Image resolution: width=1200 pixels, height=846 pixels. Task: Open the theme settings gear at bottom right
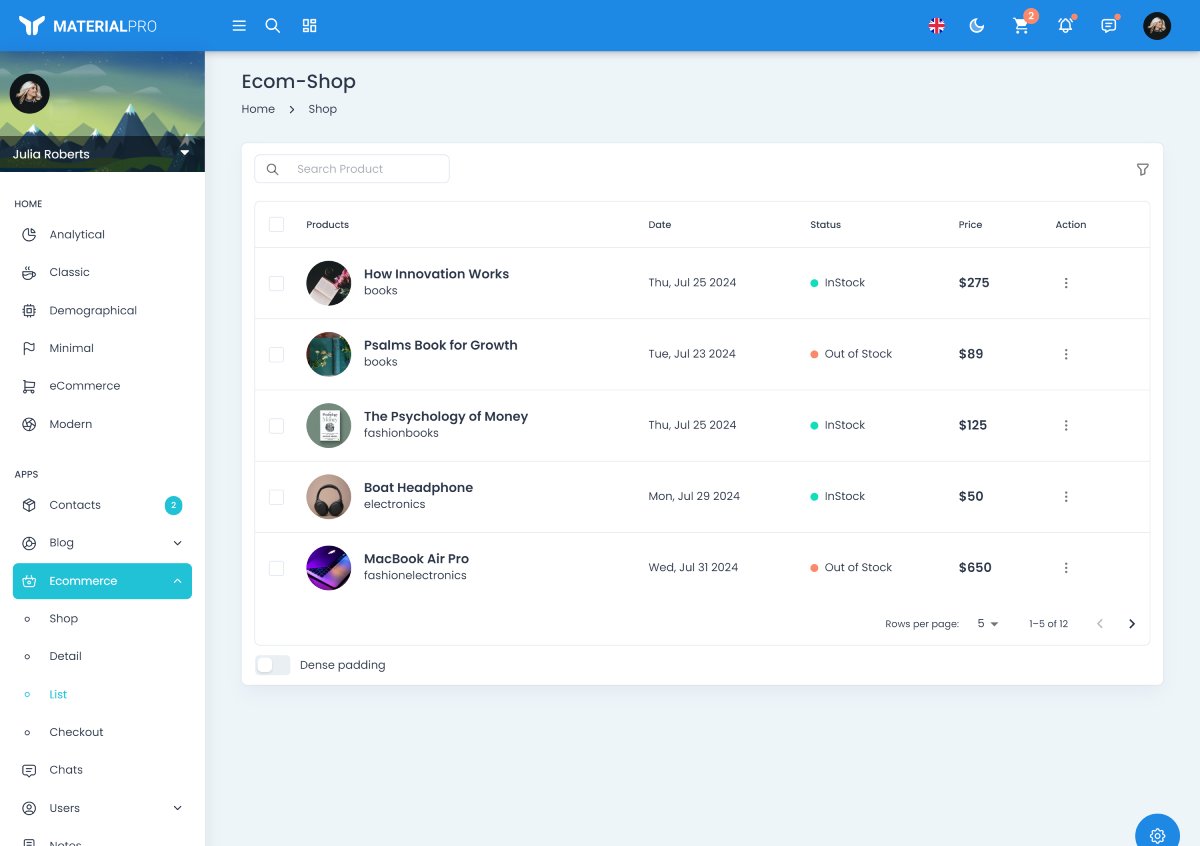pos(1156,833)
